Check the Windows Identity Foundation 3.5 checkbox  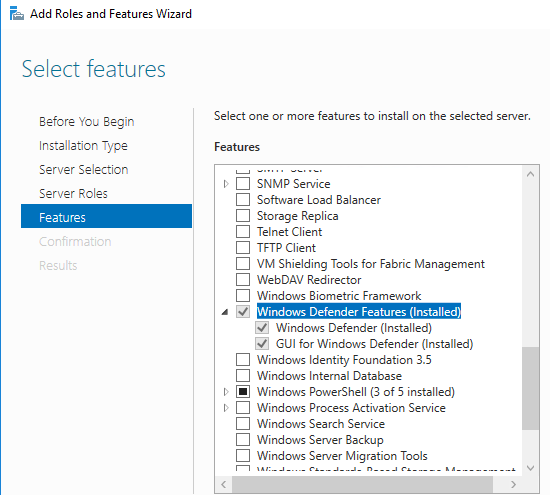(243, 360)
